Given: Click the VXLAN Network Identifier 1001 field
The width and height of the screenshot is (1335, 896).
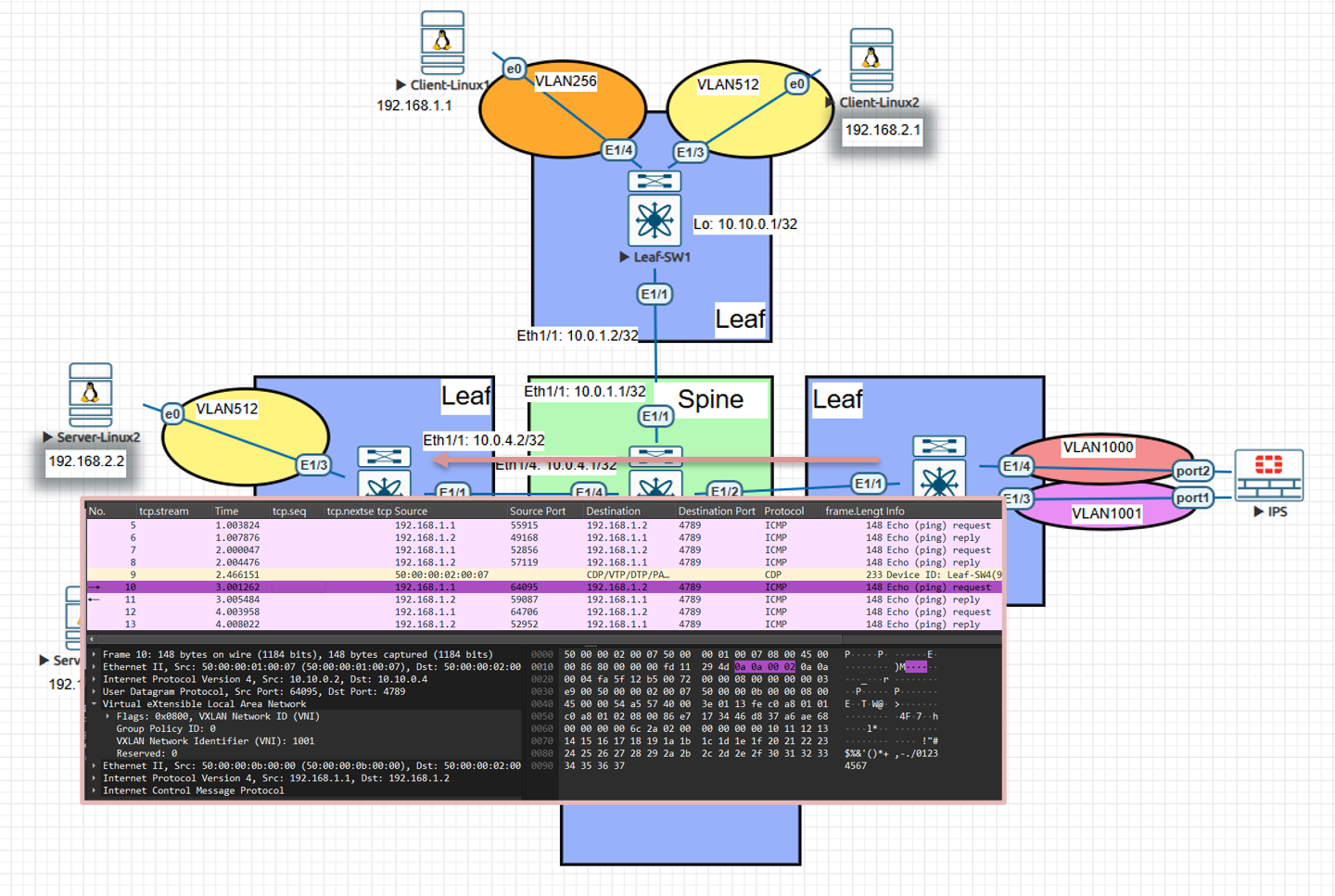Looking at the screenshot, I should (x=215, y=741).
